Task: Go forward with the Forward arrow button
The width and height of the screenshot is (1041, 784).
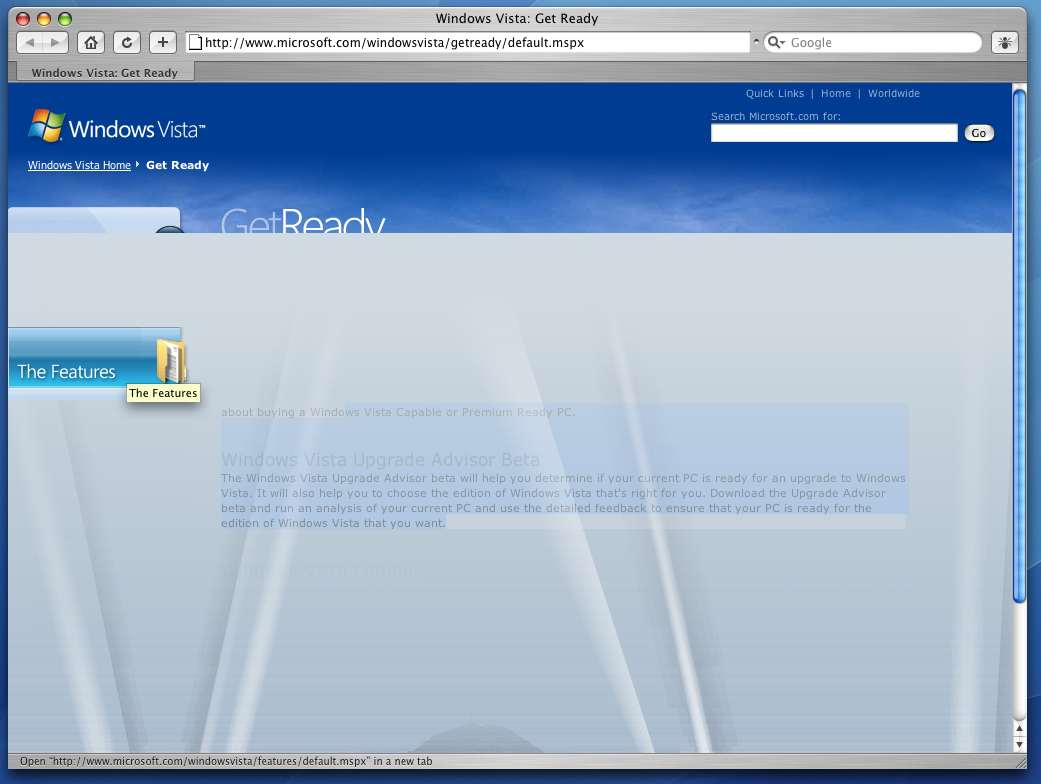Action: click(55, 42)
